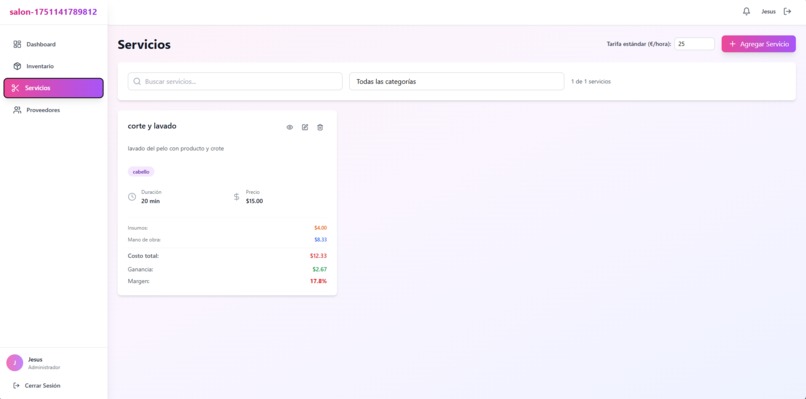
Task: Click the Jesus username in header
Action: click(x=768, y=12)
